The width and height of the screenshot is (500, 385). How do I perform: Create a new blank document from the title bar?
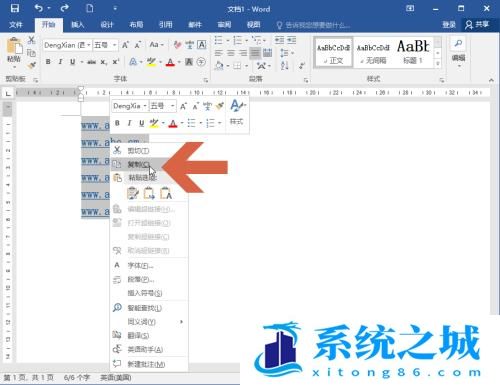point(90,8)
